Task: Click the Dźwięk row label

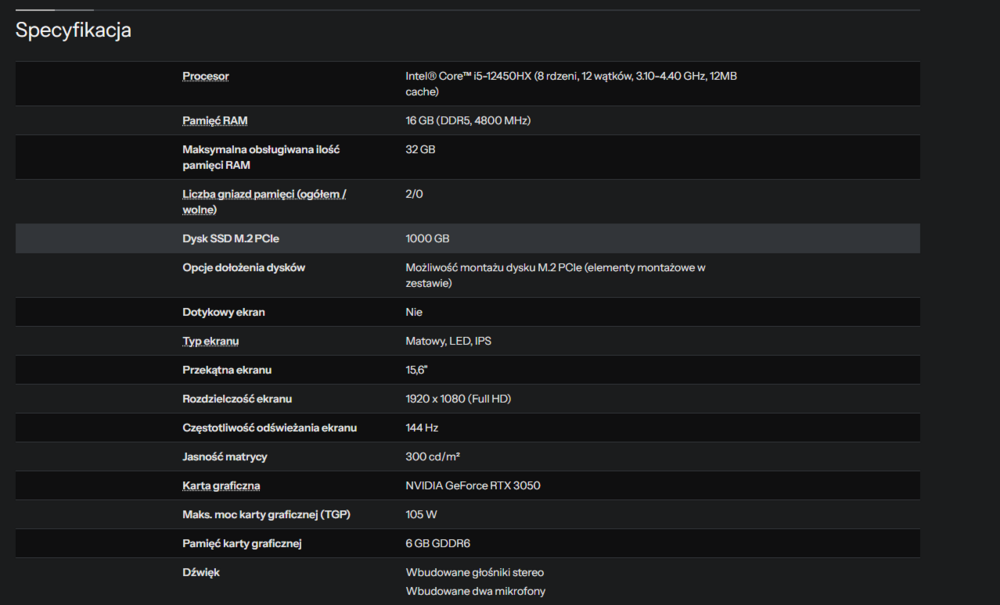Action: point(201,573)
